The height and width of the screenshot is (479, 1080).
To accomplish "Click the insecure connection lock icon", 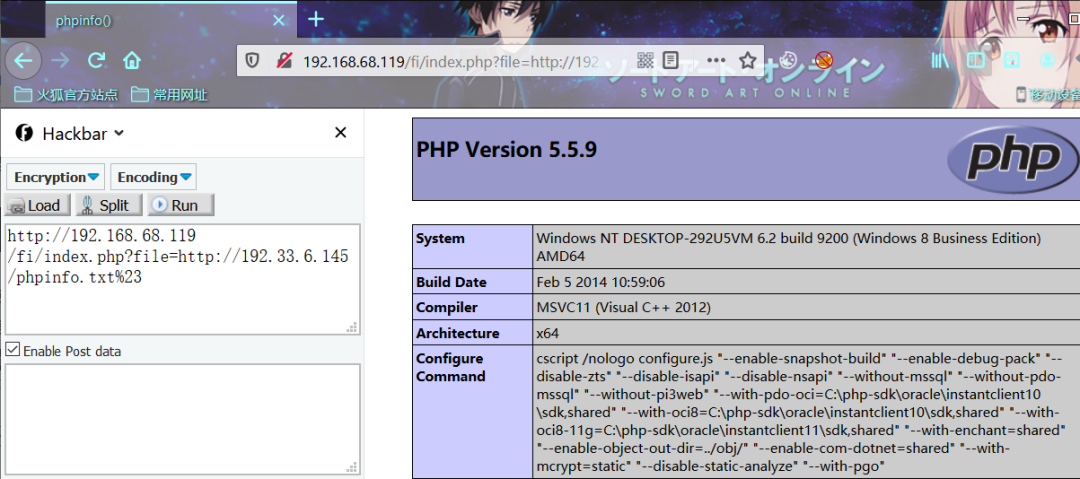I will [x=284, y=61].
